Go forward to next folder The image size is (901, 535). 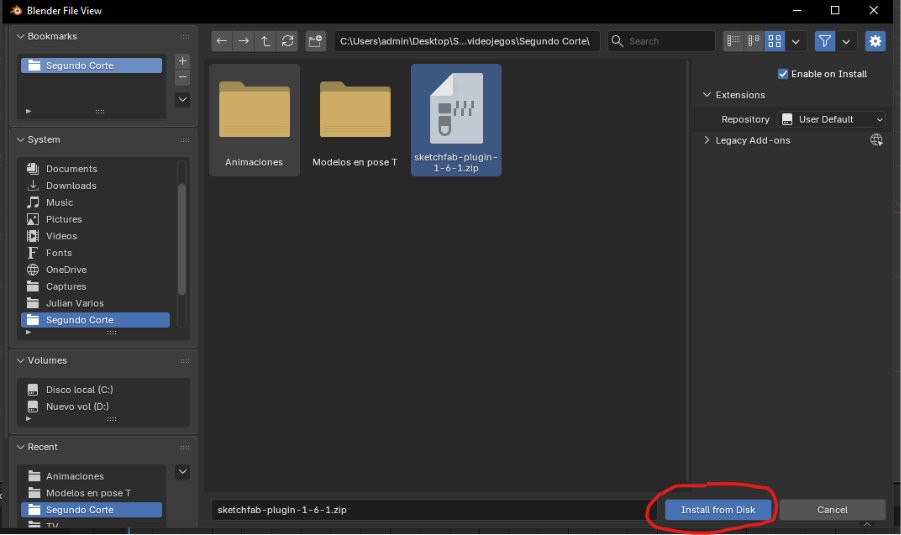tap(244, 41)
